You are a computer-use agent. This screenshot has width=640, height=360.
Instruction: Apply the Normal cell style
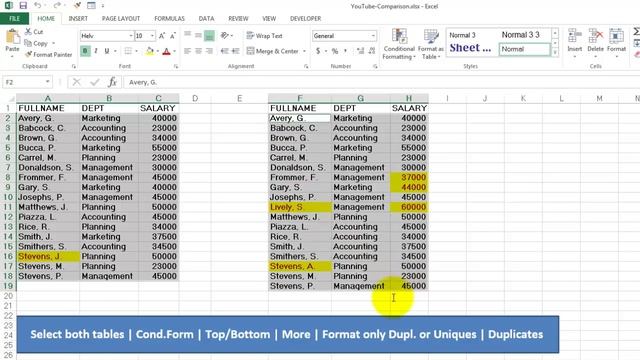click(524, 49)
